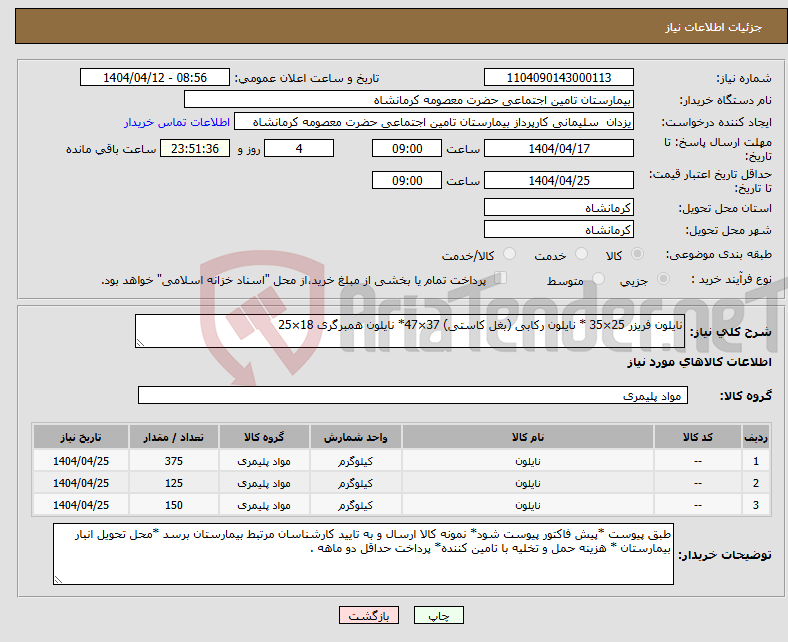This screenshot has height=642, width=788.
Task: Click quantity 150 in row 3
Action: point(173,505)
